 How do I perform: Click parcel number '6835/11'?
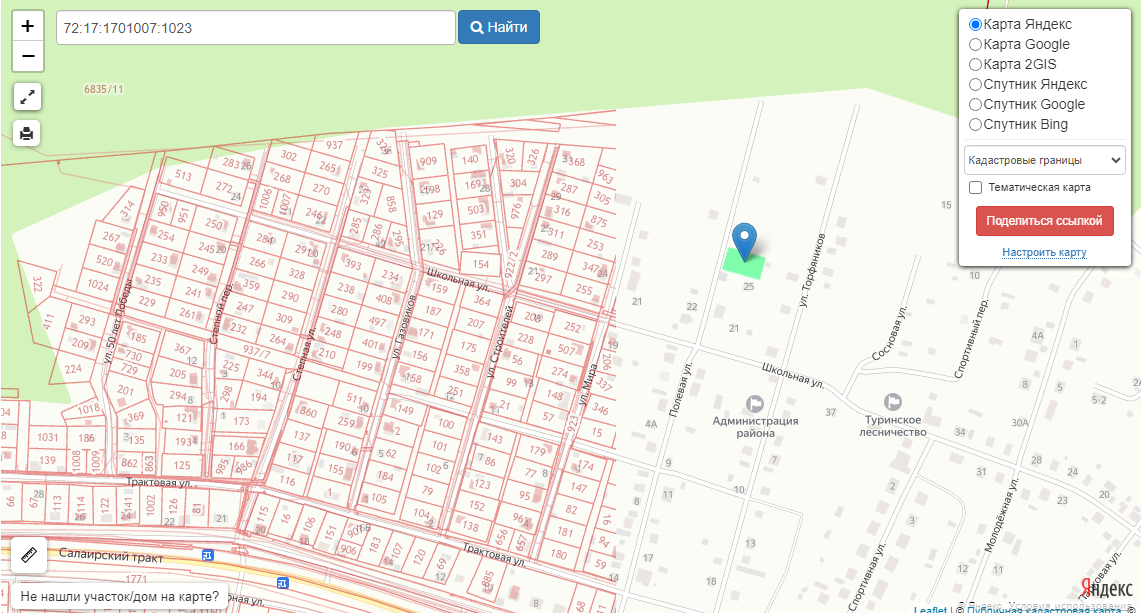pos(104,89)
